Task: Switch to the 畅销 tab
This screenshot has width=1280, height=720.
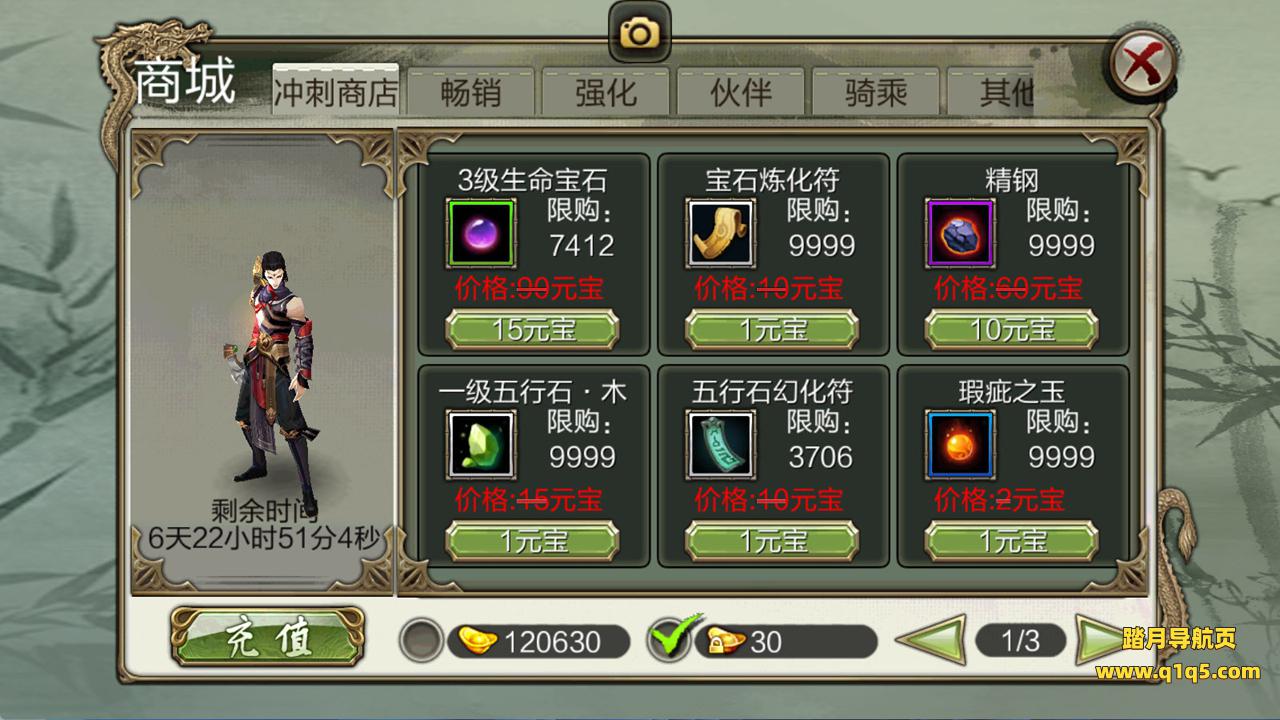Action: (471, 93)
